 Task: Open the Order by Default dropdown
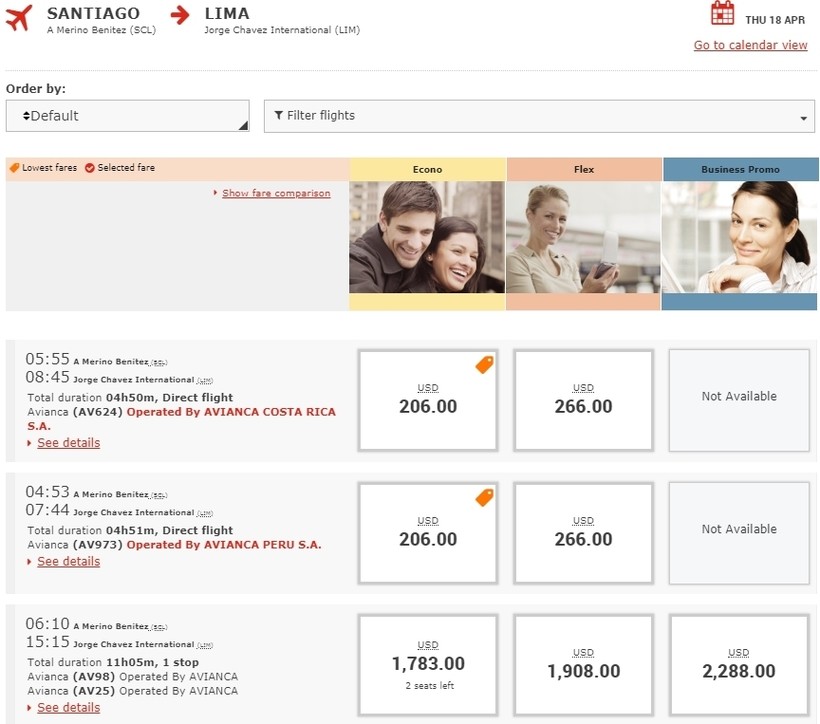click(x=127, y=116)
